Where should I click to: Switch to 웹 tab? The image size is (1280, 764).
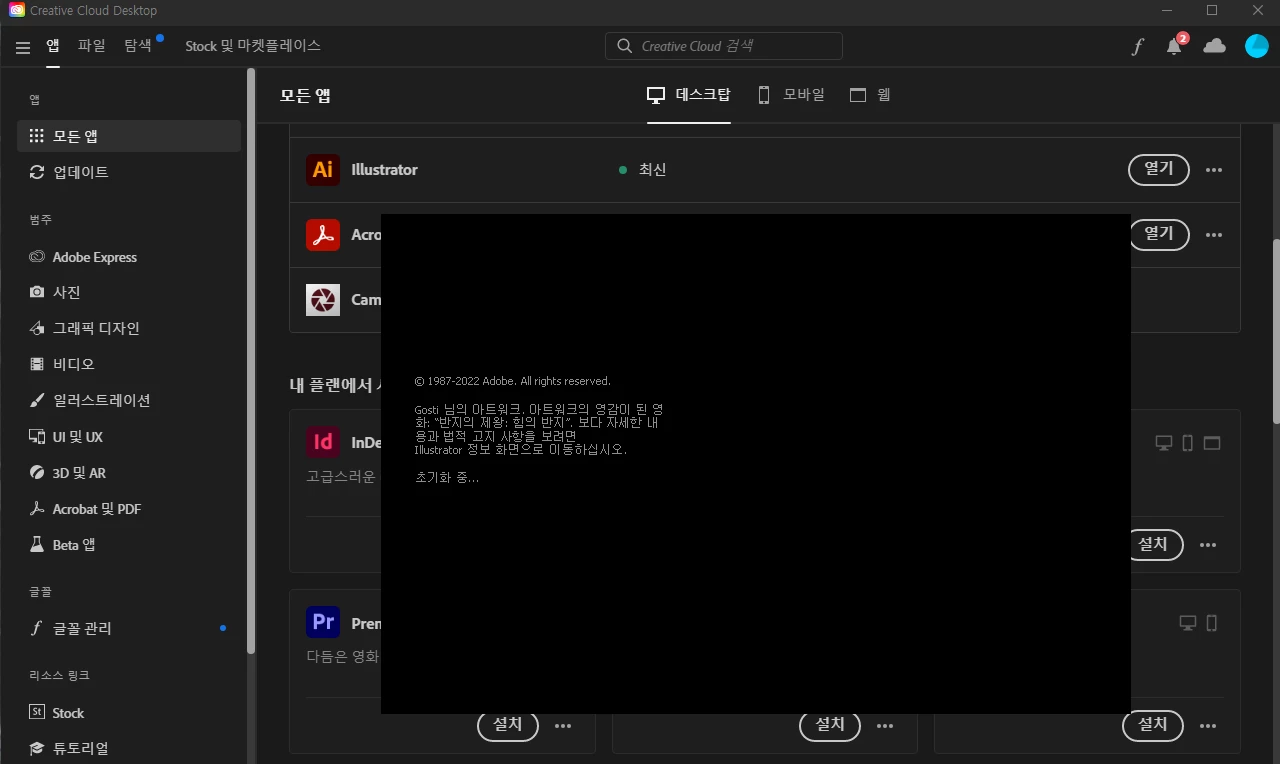point(870,95)
